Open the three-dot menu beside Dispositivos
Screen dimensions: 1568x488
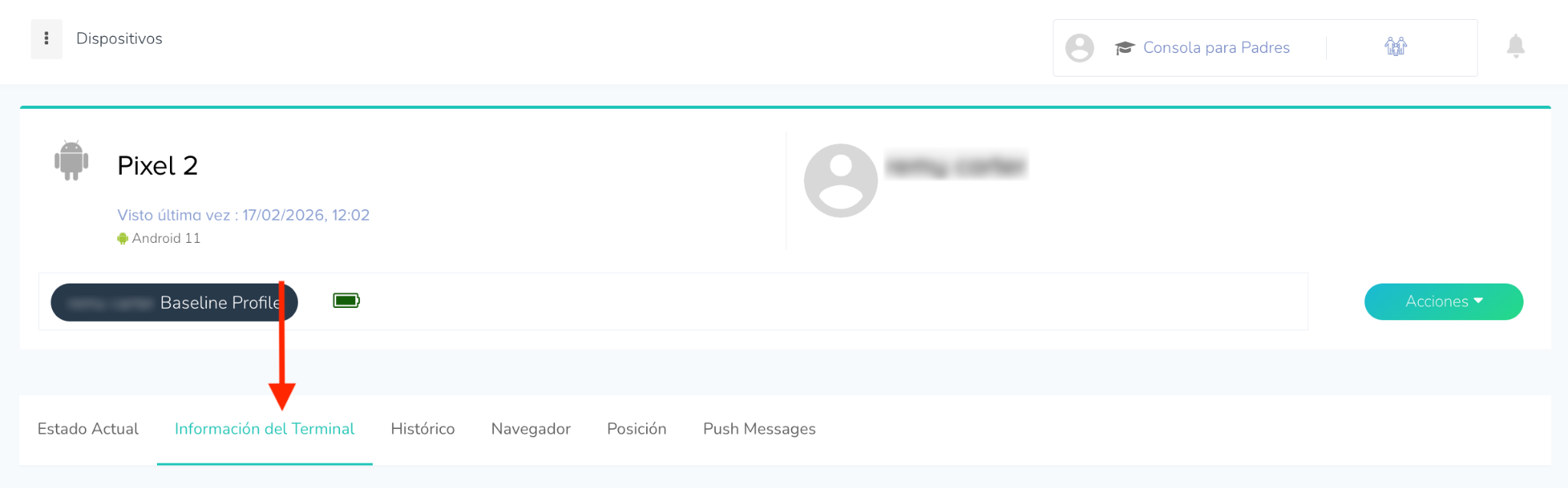pos(47,39)
